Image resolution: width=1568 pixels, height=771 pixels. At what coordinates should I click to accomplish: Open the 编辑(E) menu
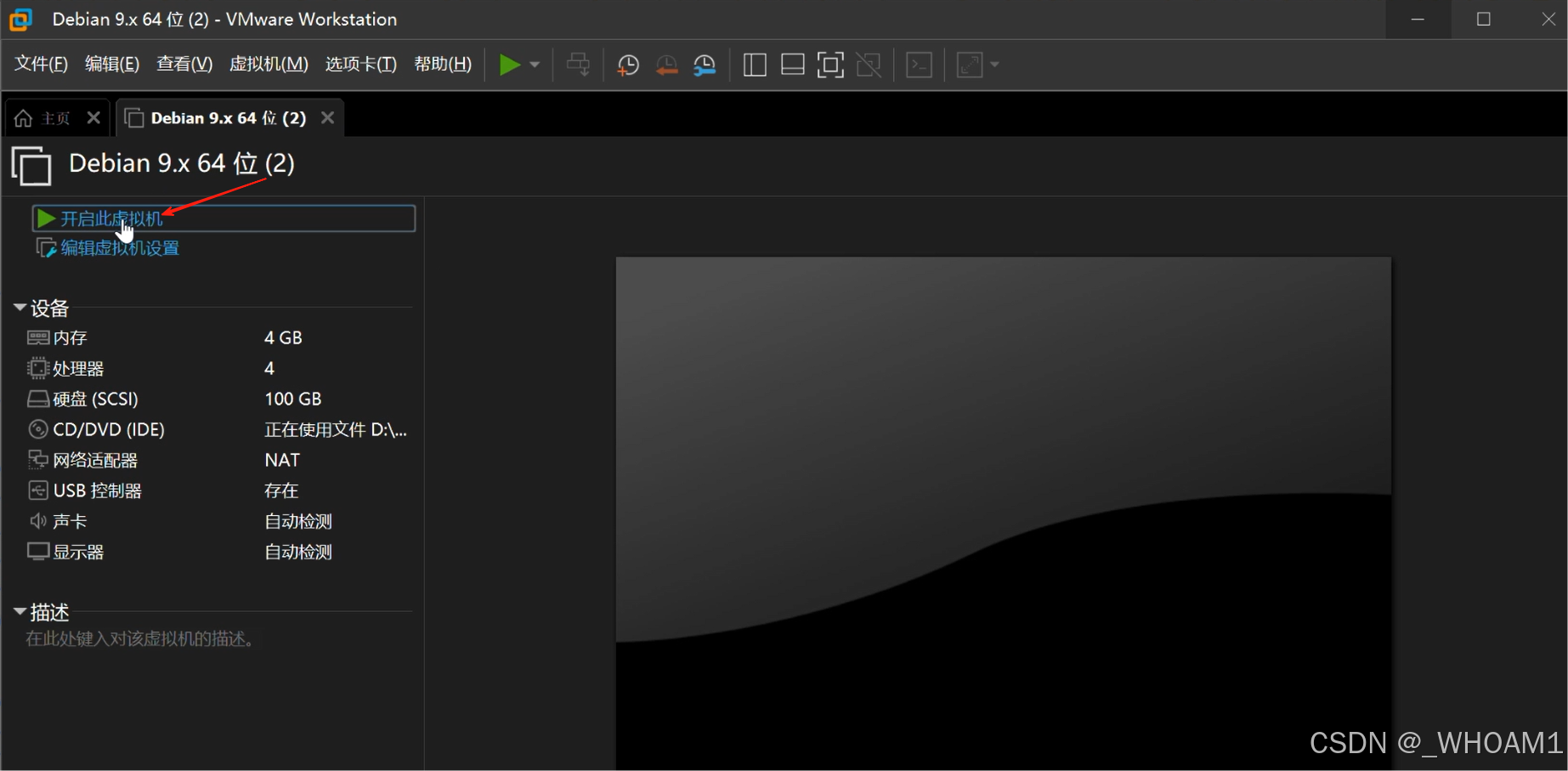click(x=112, y=65)
